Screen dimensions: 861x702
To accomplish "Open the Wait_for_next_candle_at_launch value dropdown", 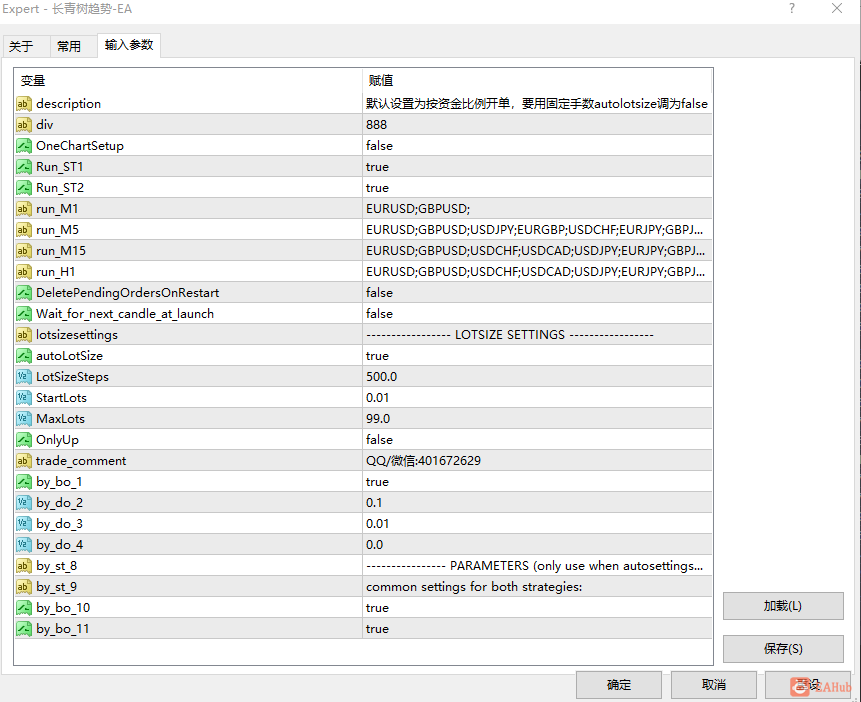I will tap(537, 314).
